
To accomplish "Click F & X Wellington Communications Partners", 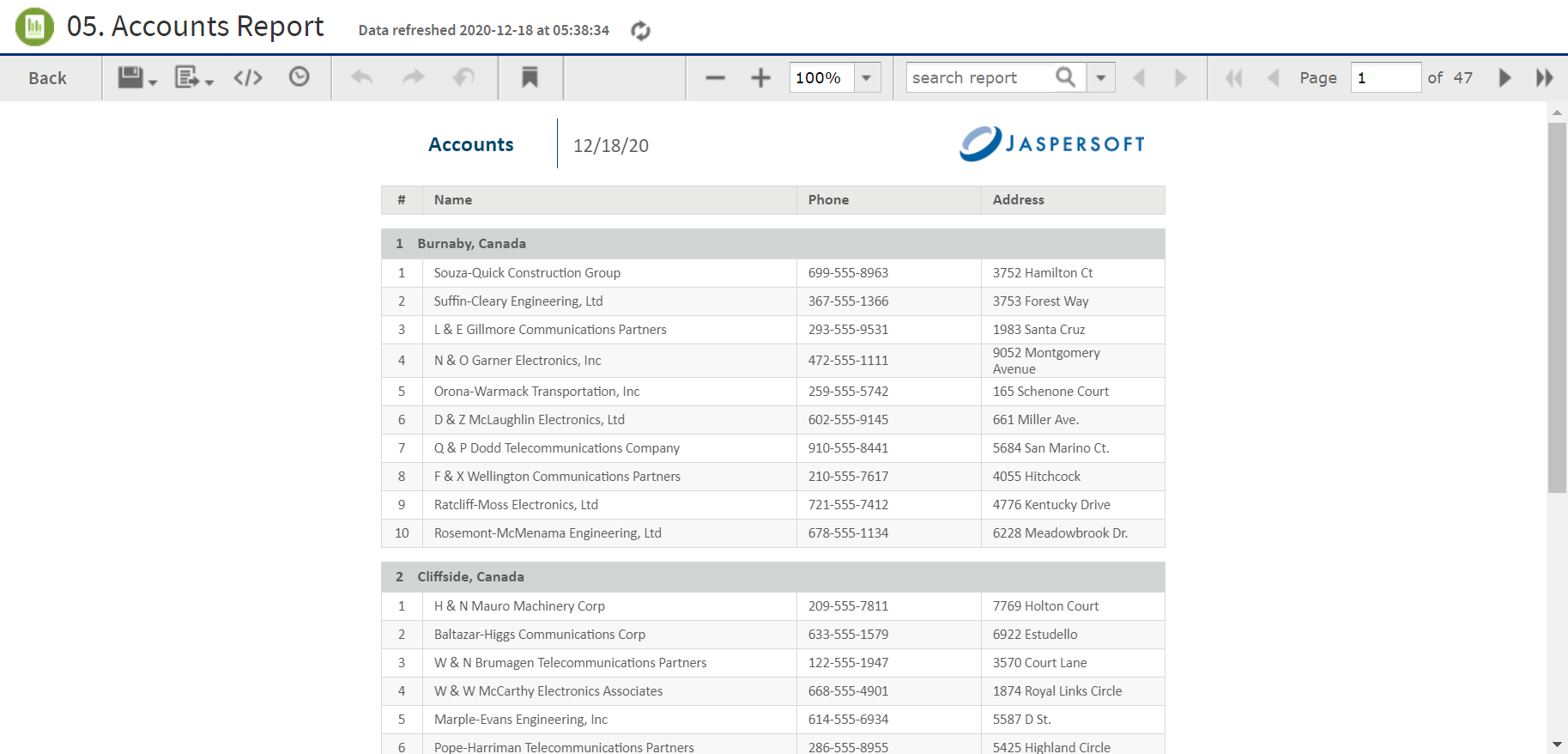I will click(557, 477).
